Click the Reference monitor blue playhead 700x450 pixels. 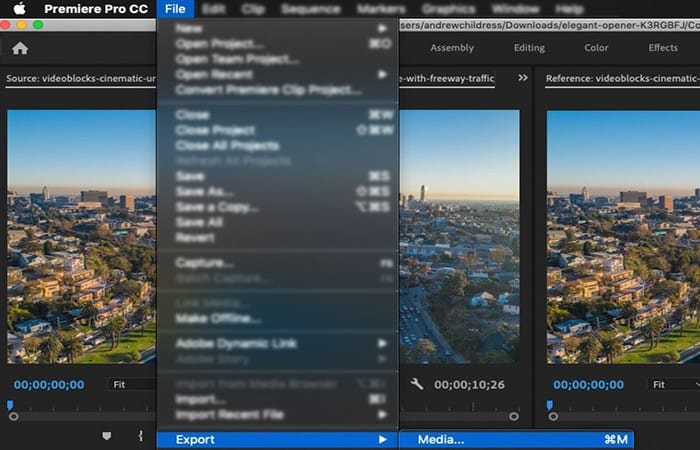(550, 405)
